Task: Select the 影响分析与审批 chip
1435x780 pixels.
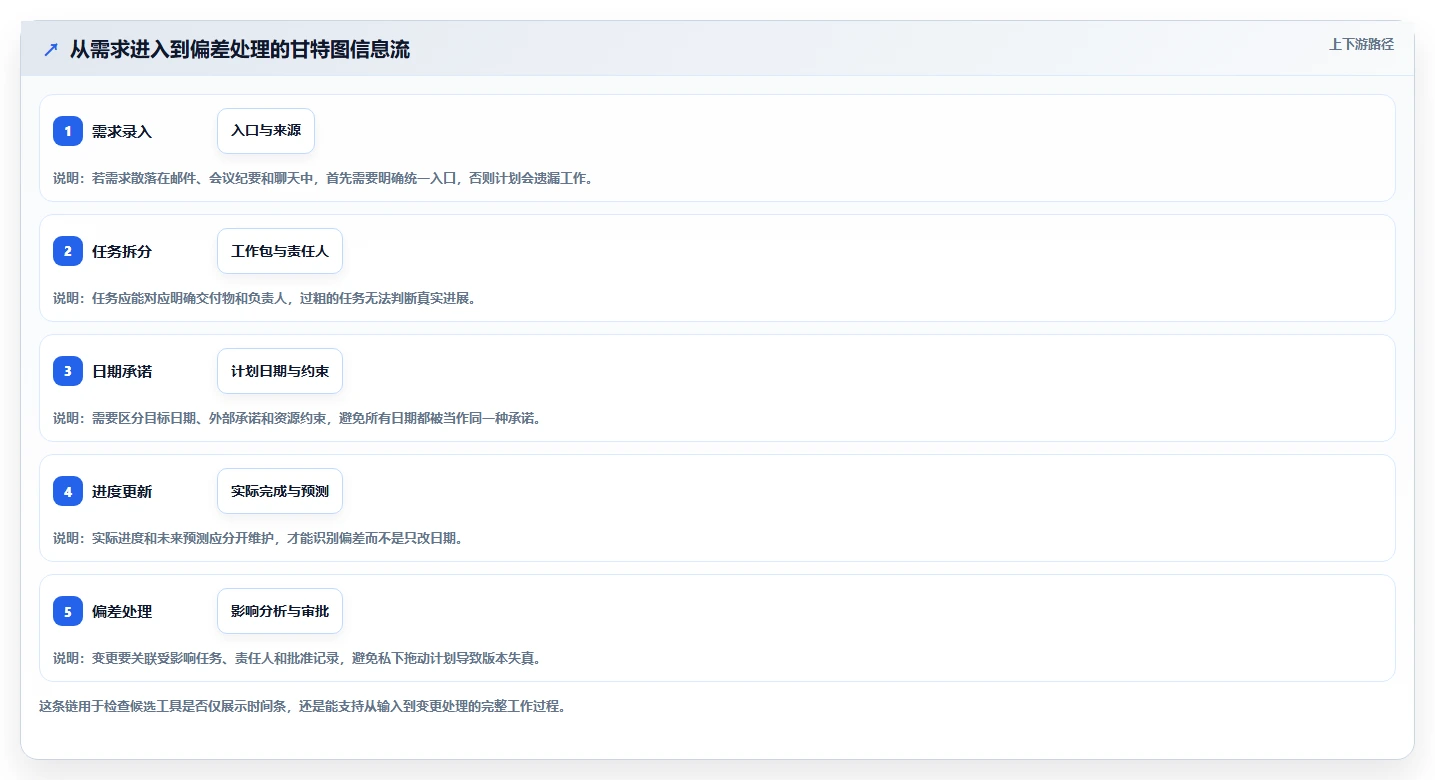Action: [x=280, y=611]
